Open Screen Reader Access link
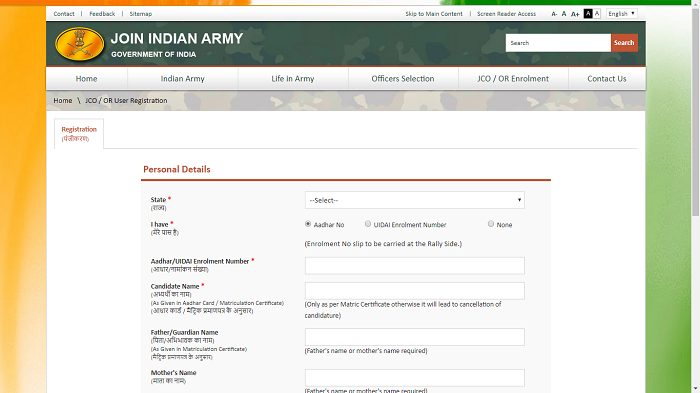This screenshot has width=700, height=393. (x=506, y=14)
